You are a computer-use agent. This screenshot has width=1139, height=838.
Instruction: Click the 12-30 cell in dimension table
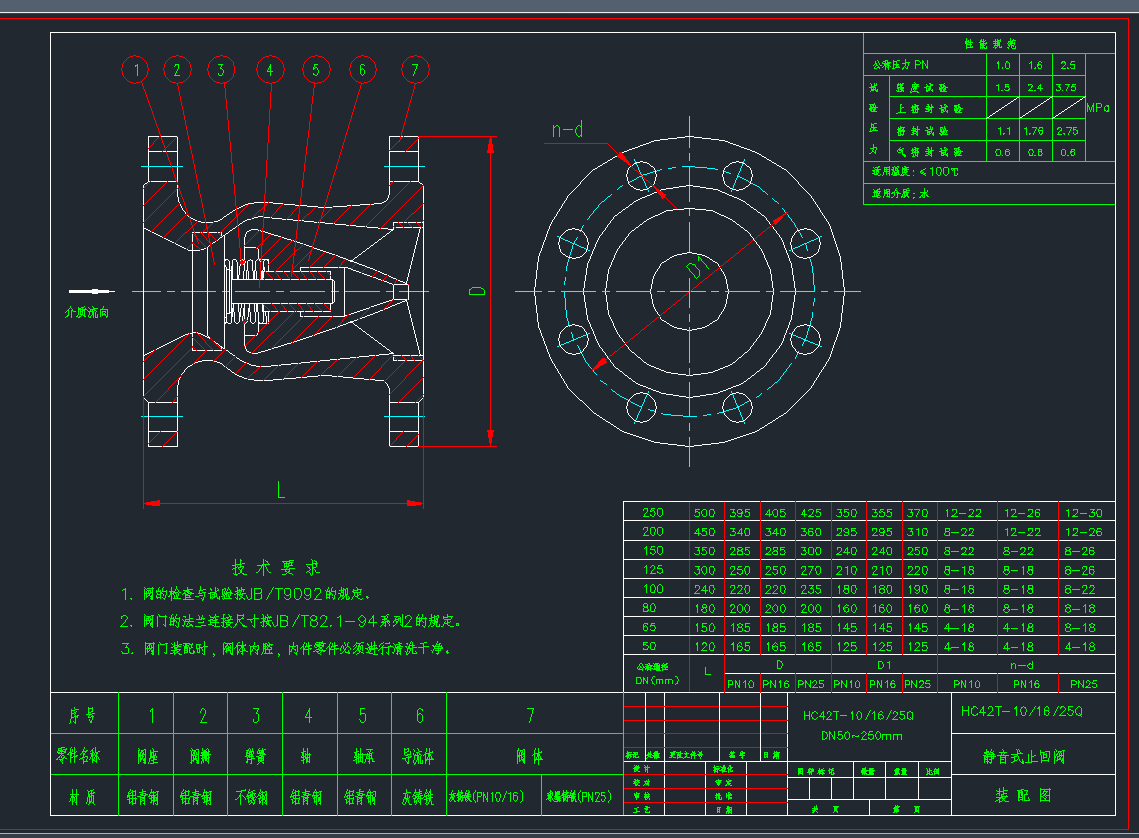(1084, 513)
